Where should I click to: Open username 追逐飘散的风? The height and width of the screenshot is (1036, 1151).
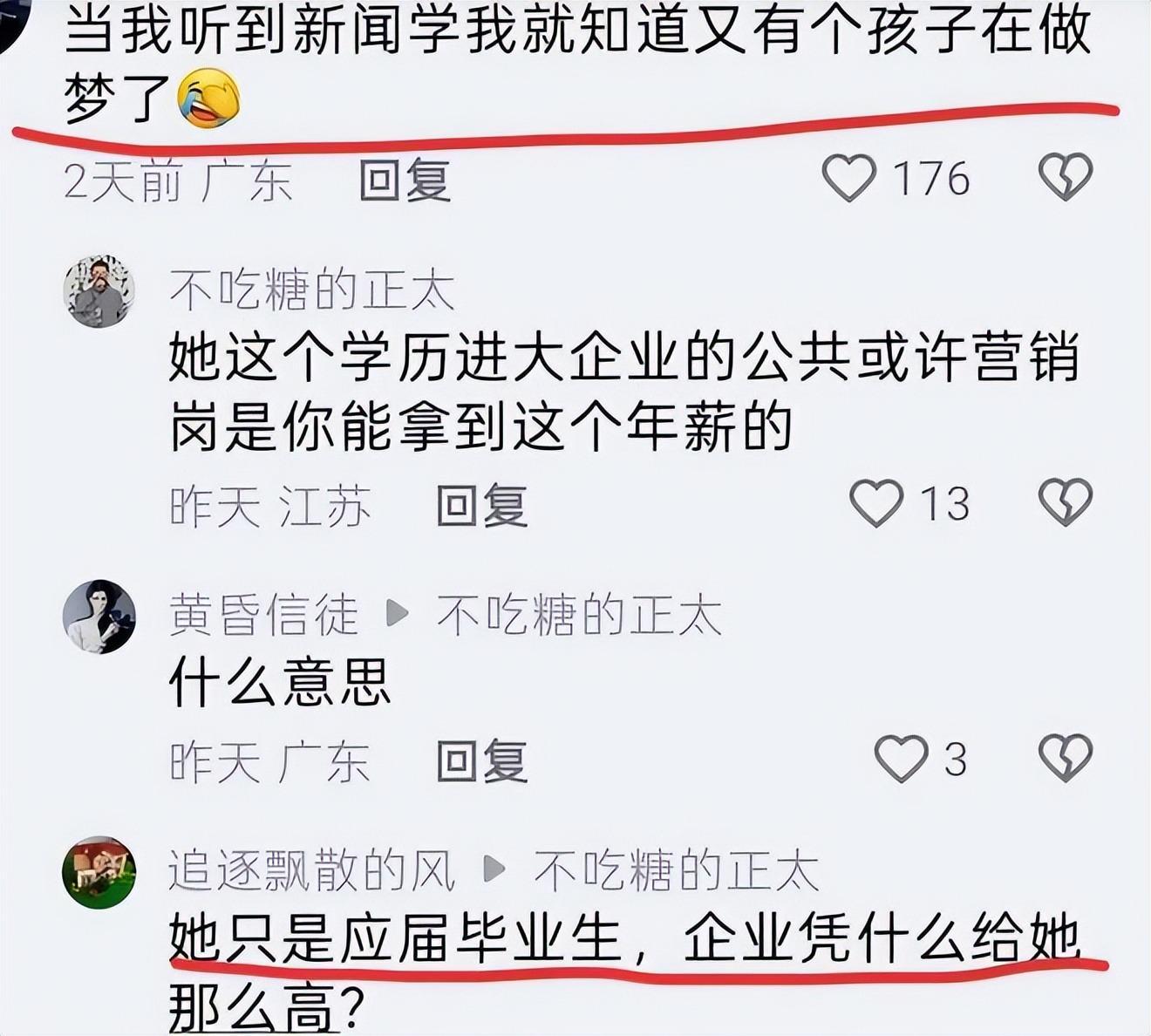tap(312, 870)
